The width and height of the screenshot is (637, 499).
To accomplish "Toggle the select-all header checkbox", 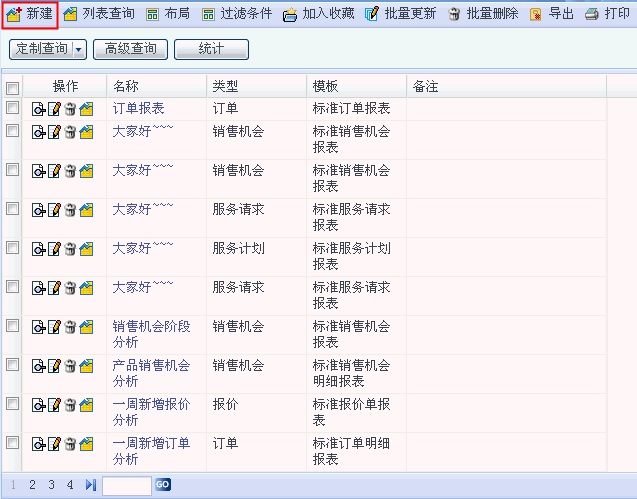I will pyautogui.click(x=13, y=88).
